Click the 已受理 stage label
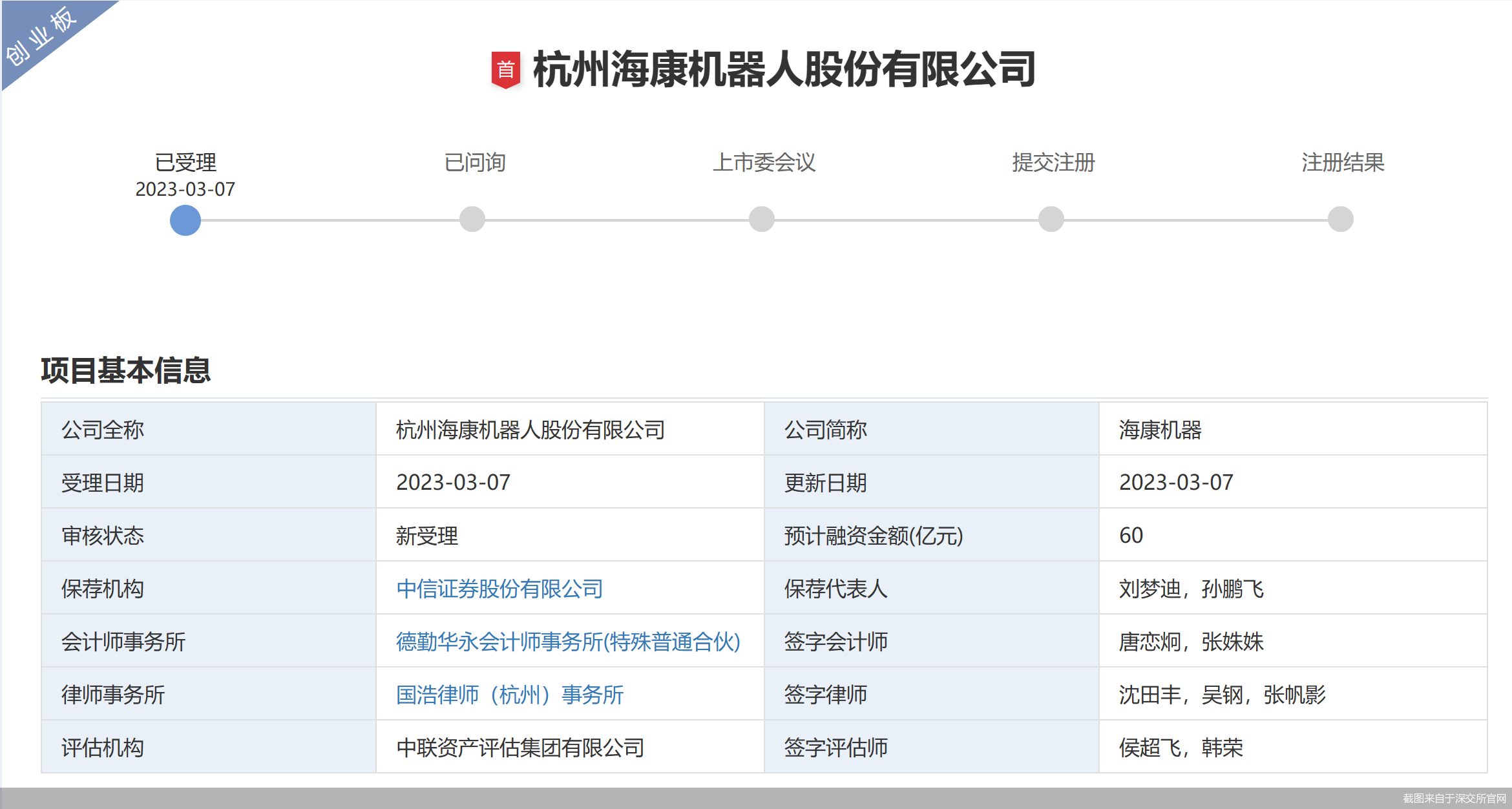The image size is (1512, 809). (185, 162)
